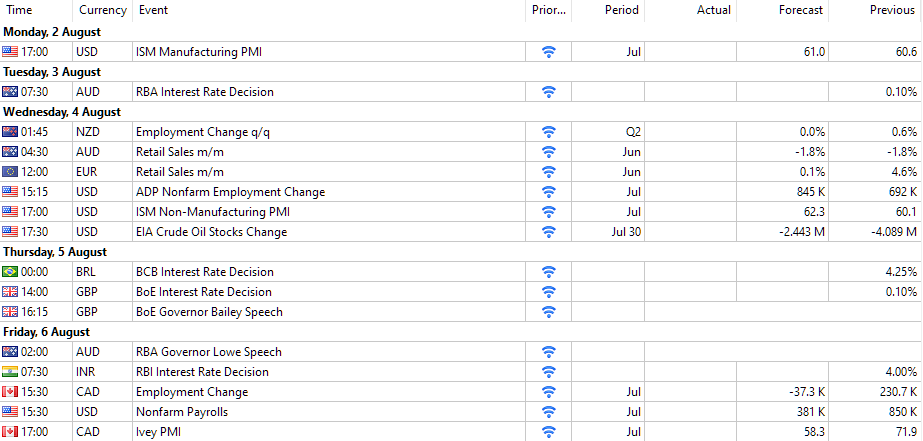Screen dimensions: 923x441
Task: Click priority icon for ISM Manufacturing PMI
Action: (548, 52)
